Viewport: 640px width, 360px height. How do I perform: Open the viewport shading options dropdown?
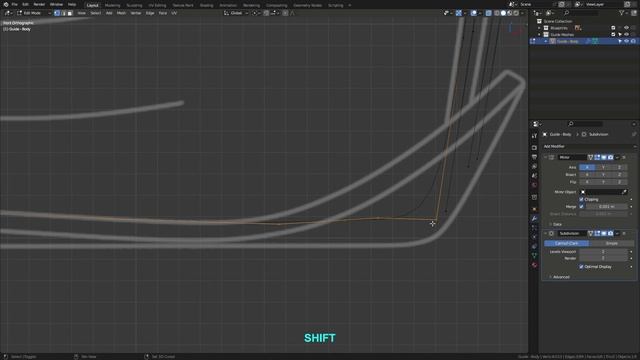tap(522, 13)
